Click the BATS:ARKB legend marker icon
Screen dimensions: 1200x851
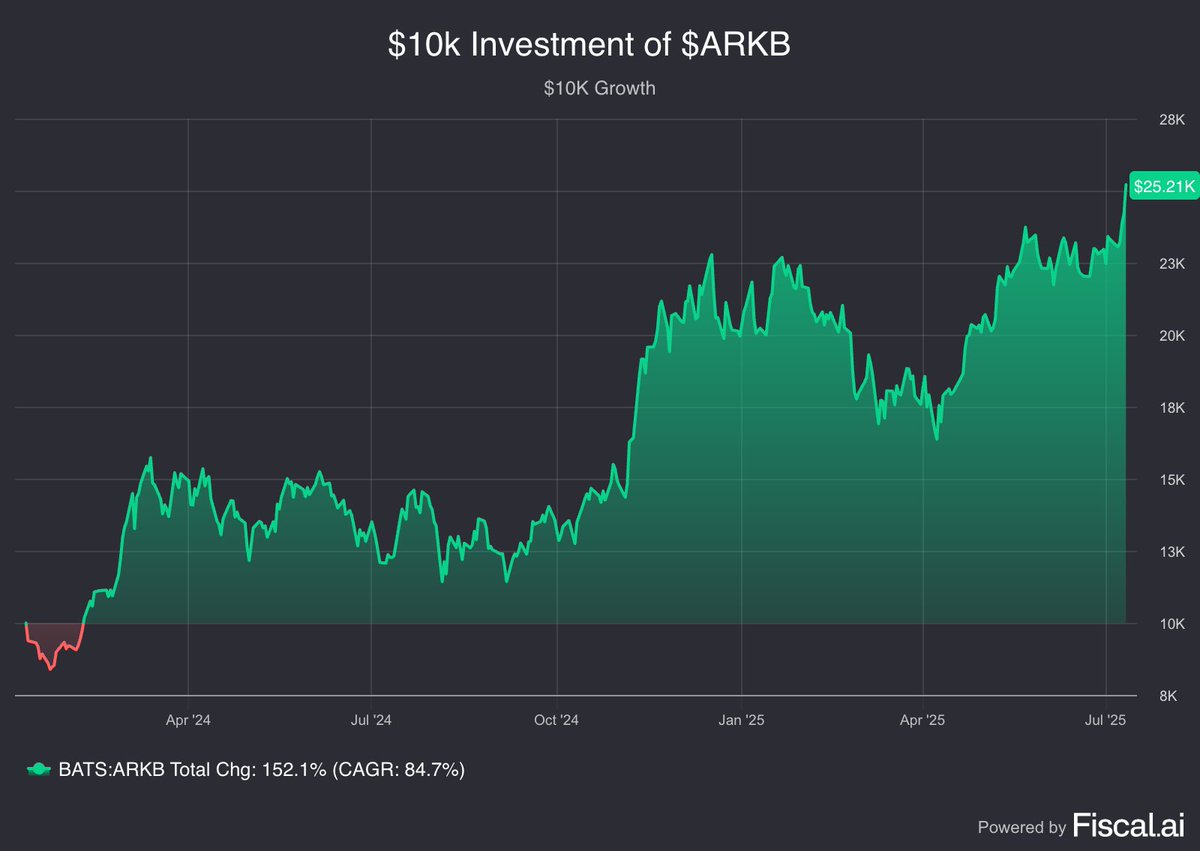pyautogui.click(x=38, y=770)
